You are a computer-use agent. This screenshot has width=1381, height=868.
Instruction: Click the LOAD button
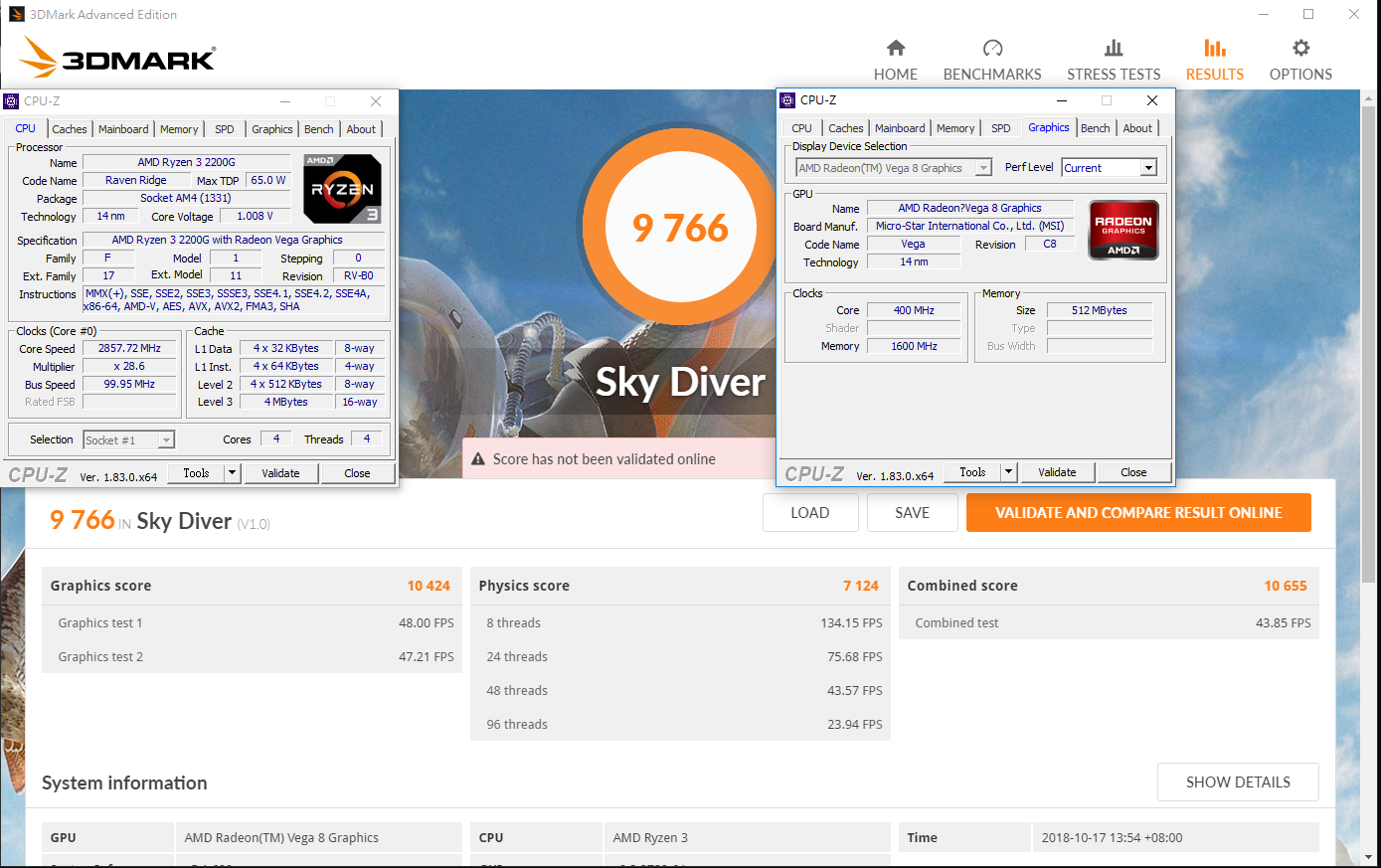pyautogui.click(x=810, y=513)
